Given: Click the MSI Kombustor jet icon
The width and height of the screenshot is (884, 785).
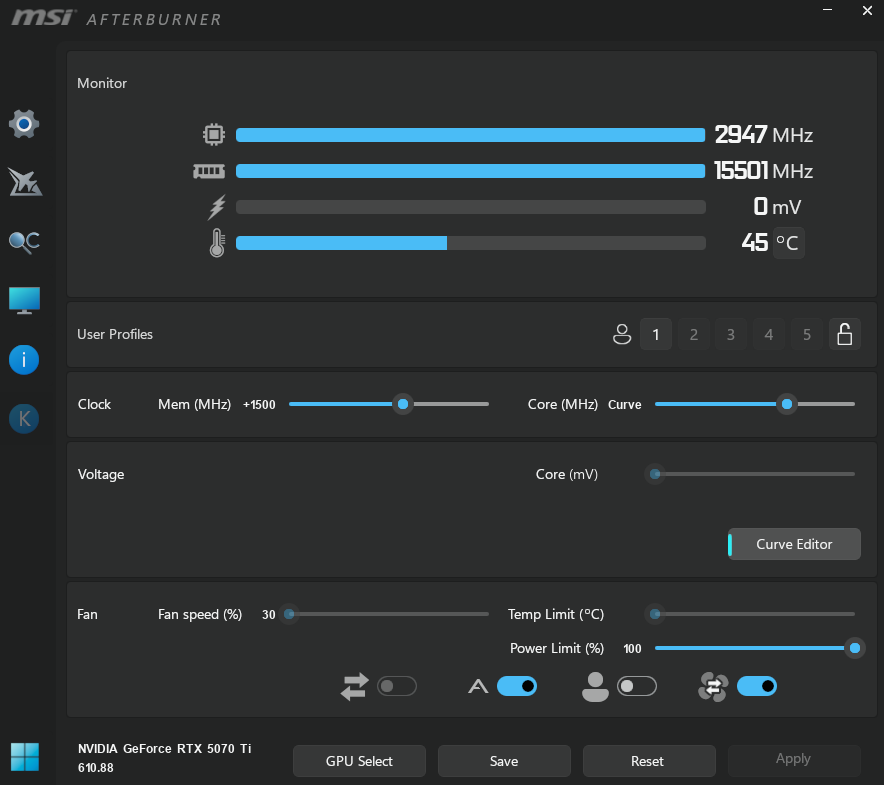Looking at the screenshot, I should 24,182.
